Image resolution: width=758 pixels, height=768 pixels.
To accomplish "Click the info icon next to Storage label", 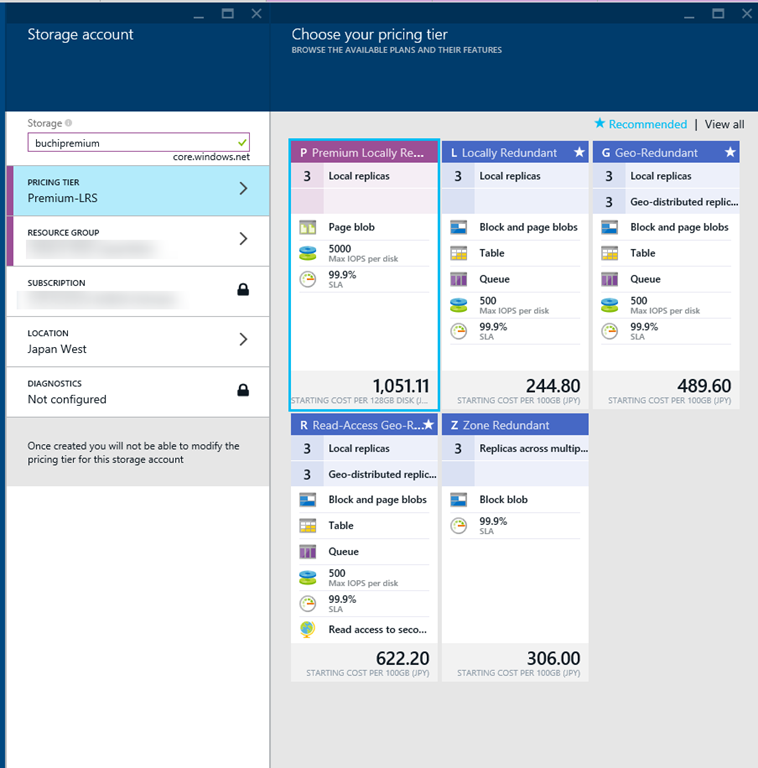I will 69,123.
